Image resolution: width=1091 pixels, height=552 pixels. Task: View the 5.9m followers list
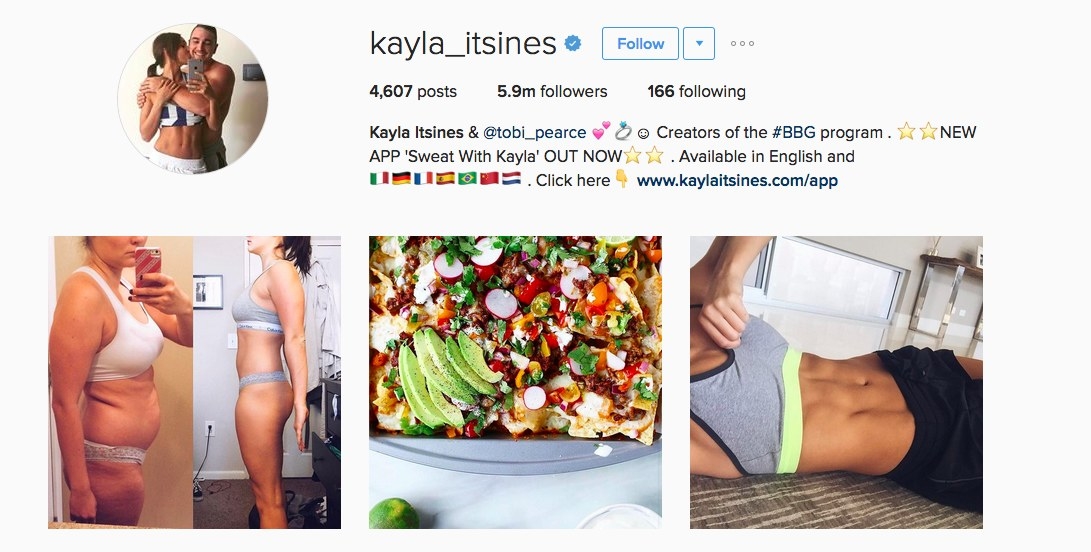pyautogui.click(x=552, y=91)
